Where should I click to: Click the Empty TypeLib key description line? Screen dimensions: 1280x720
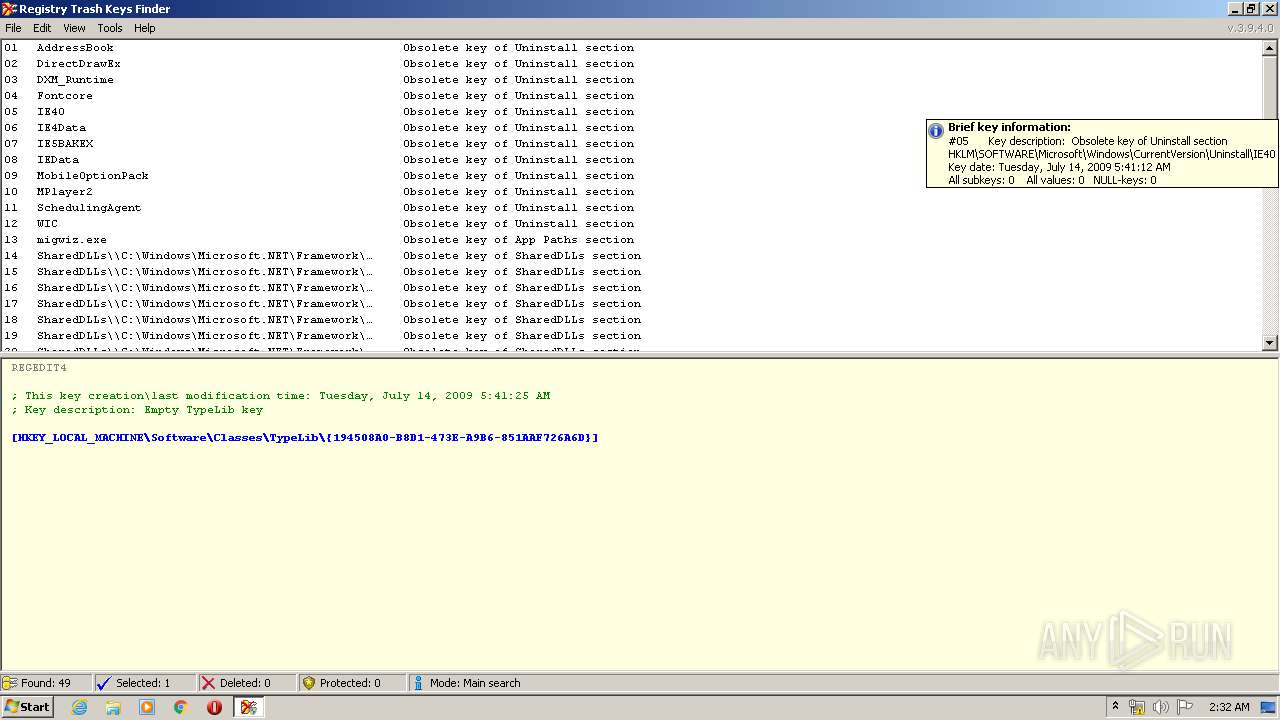137,410
